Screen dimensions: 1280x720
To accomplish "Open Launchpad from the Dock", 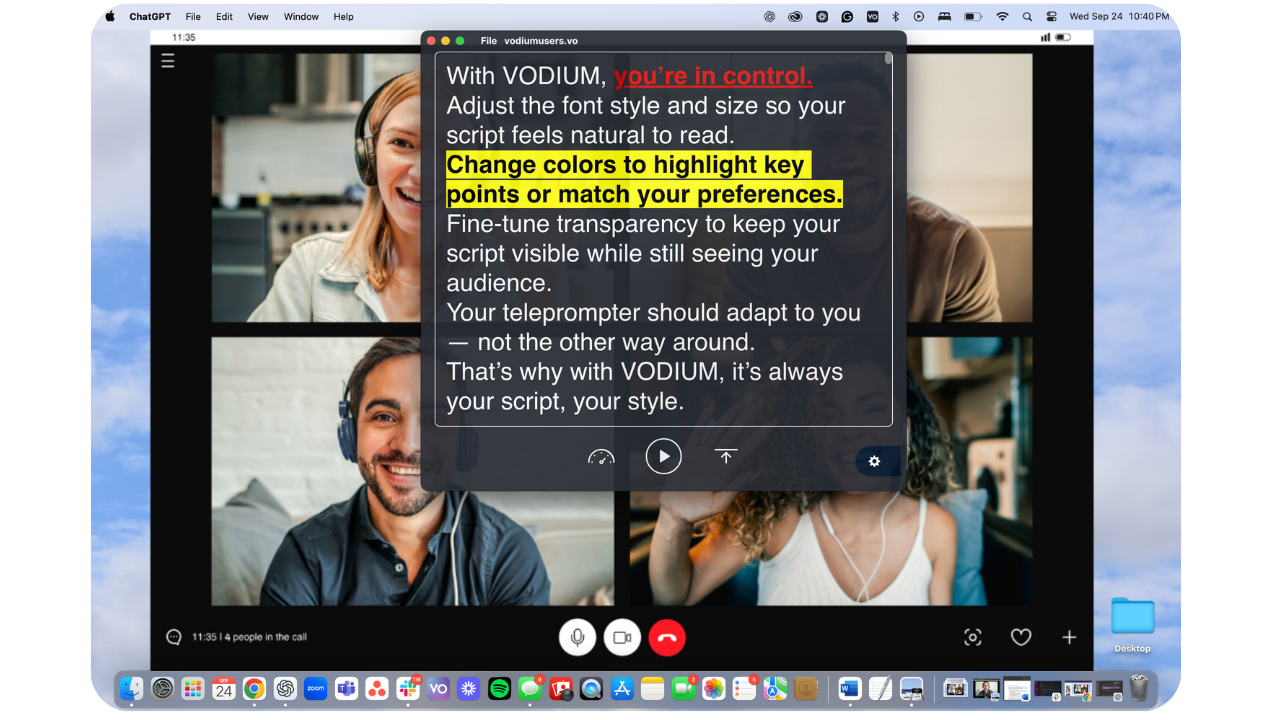I will (x=193, y=688).
